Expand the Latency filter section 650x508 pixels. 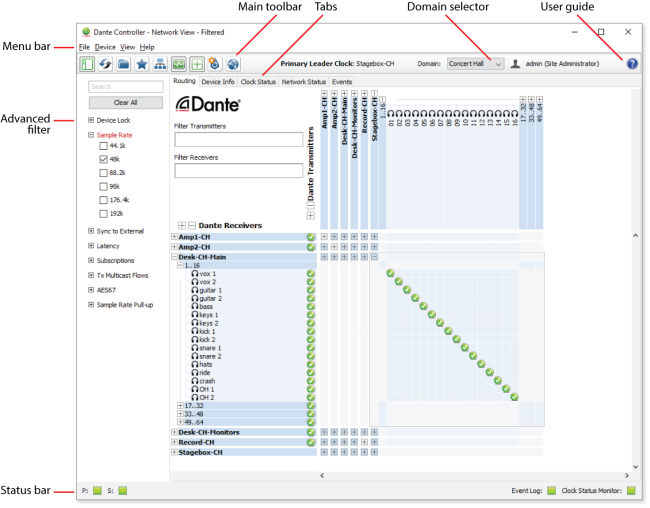[91, 246]
